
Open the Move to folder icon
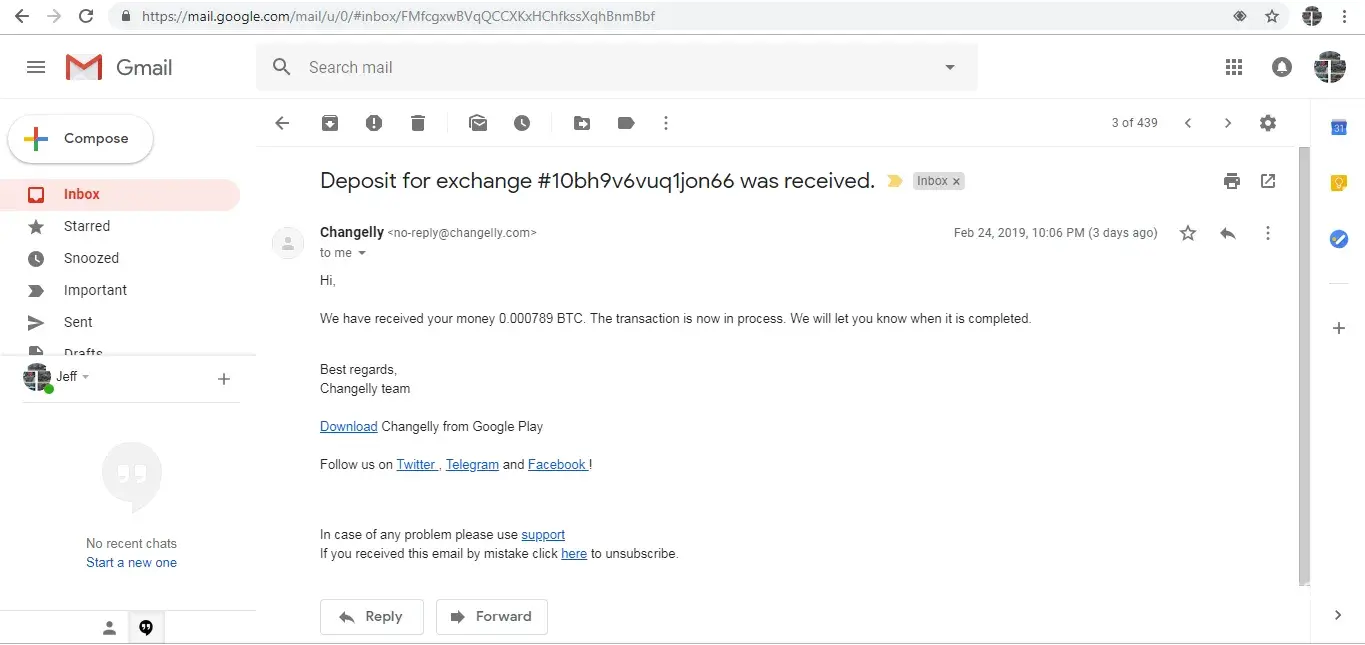[582, 123]
